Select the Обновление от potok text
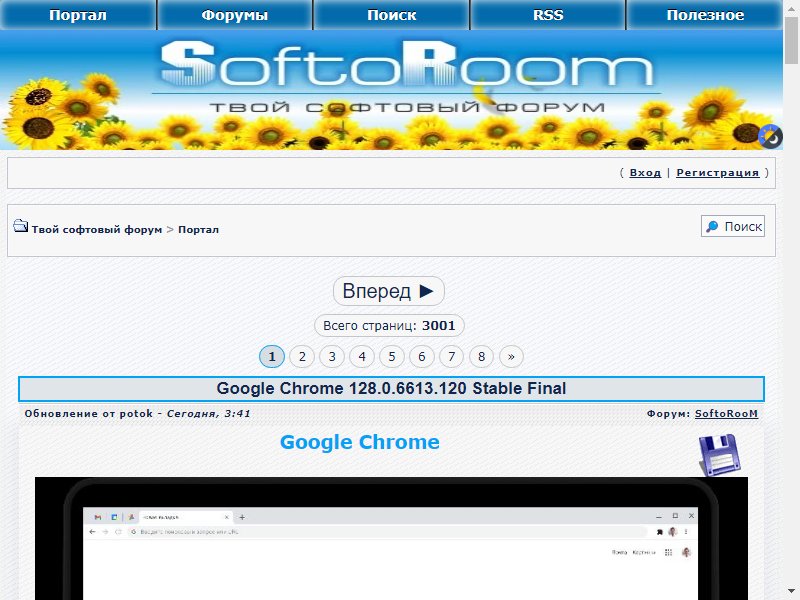This screenshot has width=800, height=600. click(88, 414)
